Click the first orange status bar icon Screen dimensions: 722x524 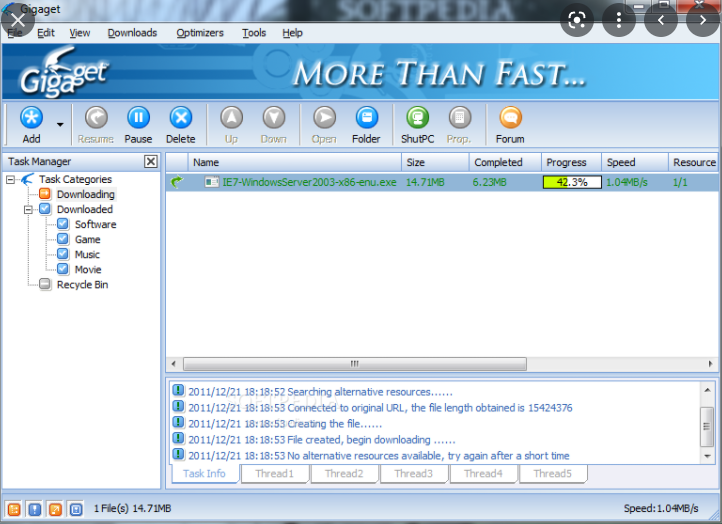coord(14,509)
